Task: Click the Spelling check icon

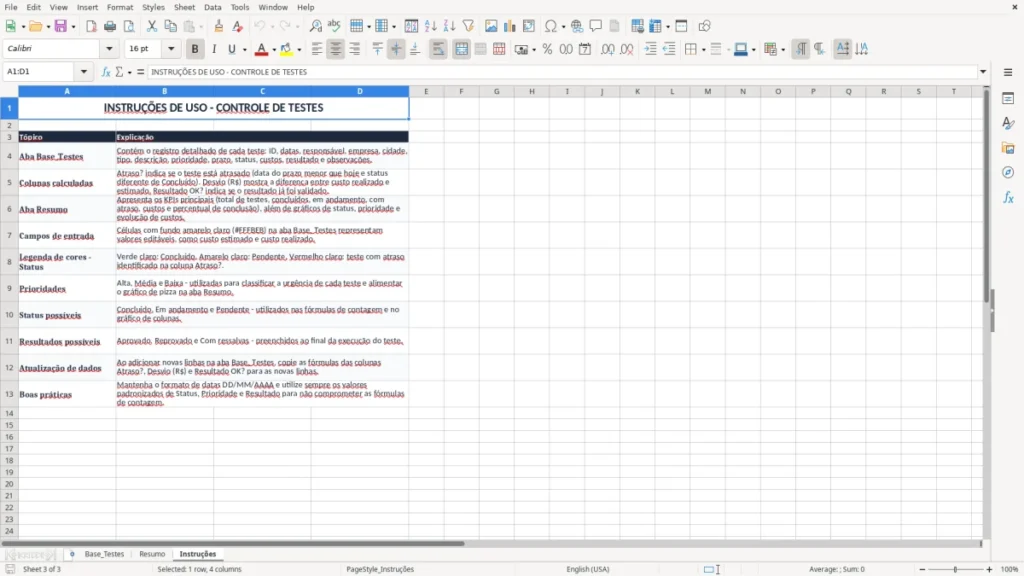Action: [334, 26]
